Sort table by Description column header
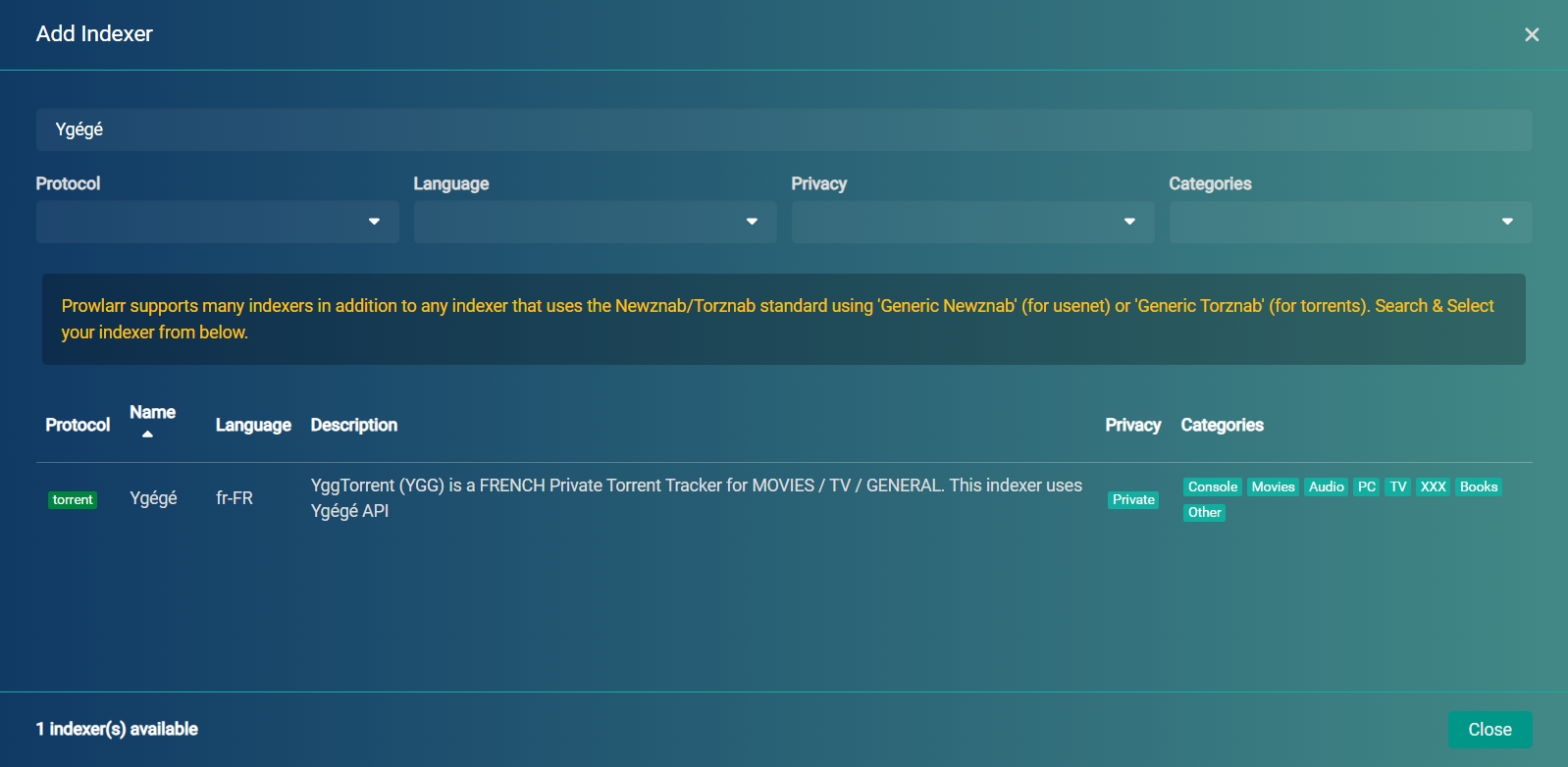The image size is (1568, 767). point(354,425)
